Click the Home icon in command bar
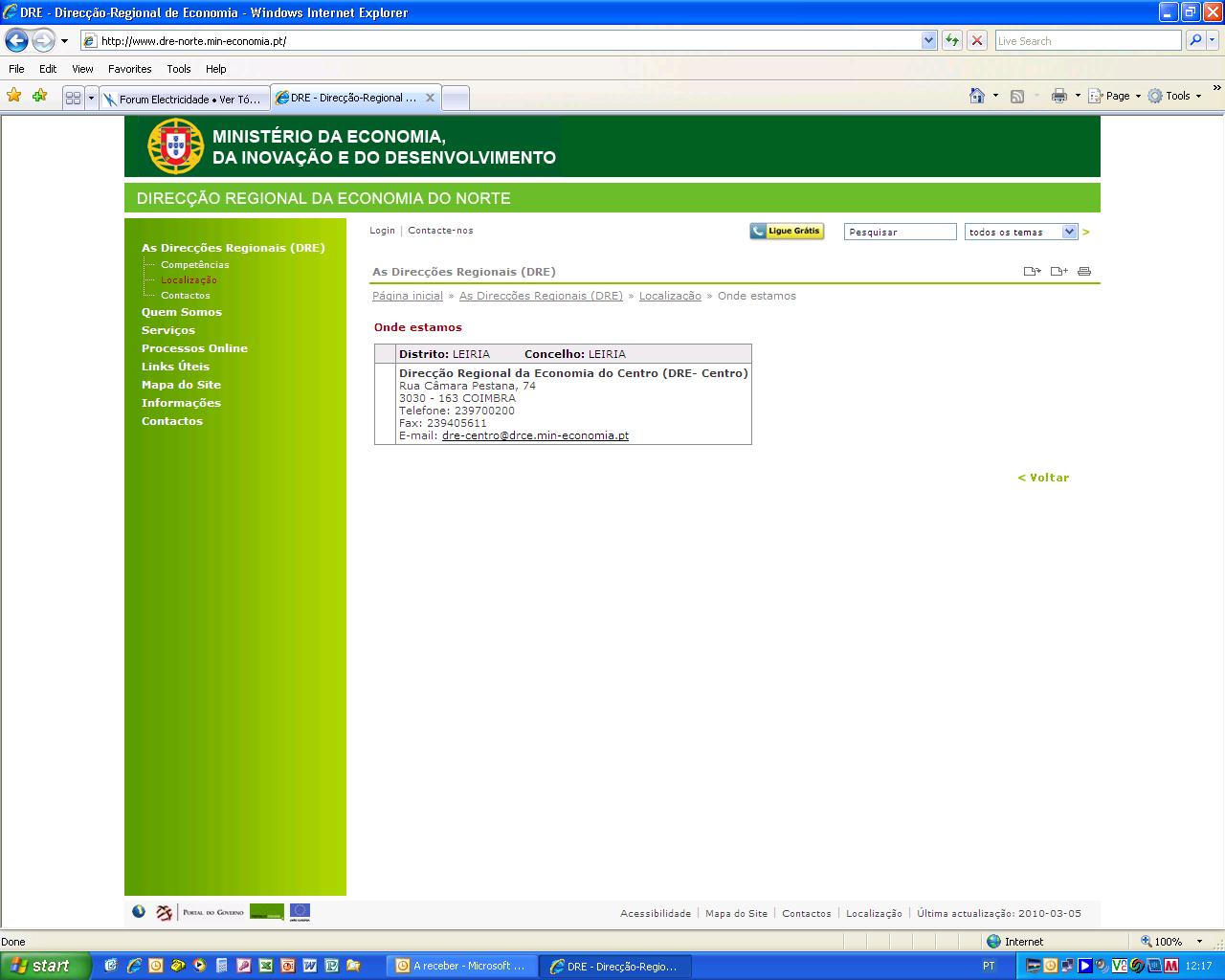1225x980 pixels. point(976,96)
